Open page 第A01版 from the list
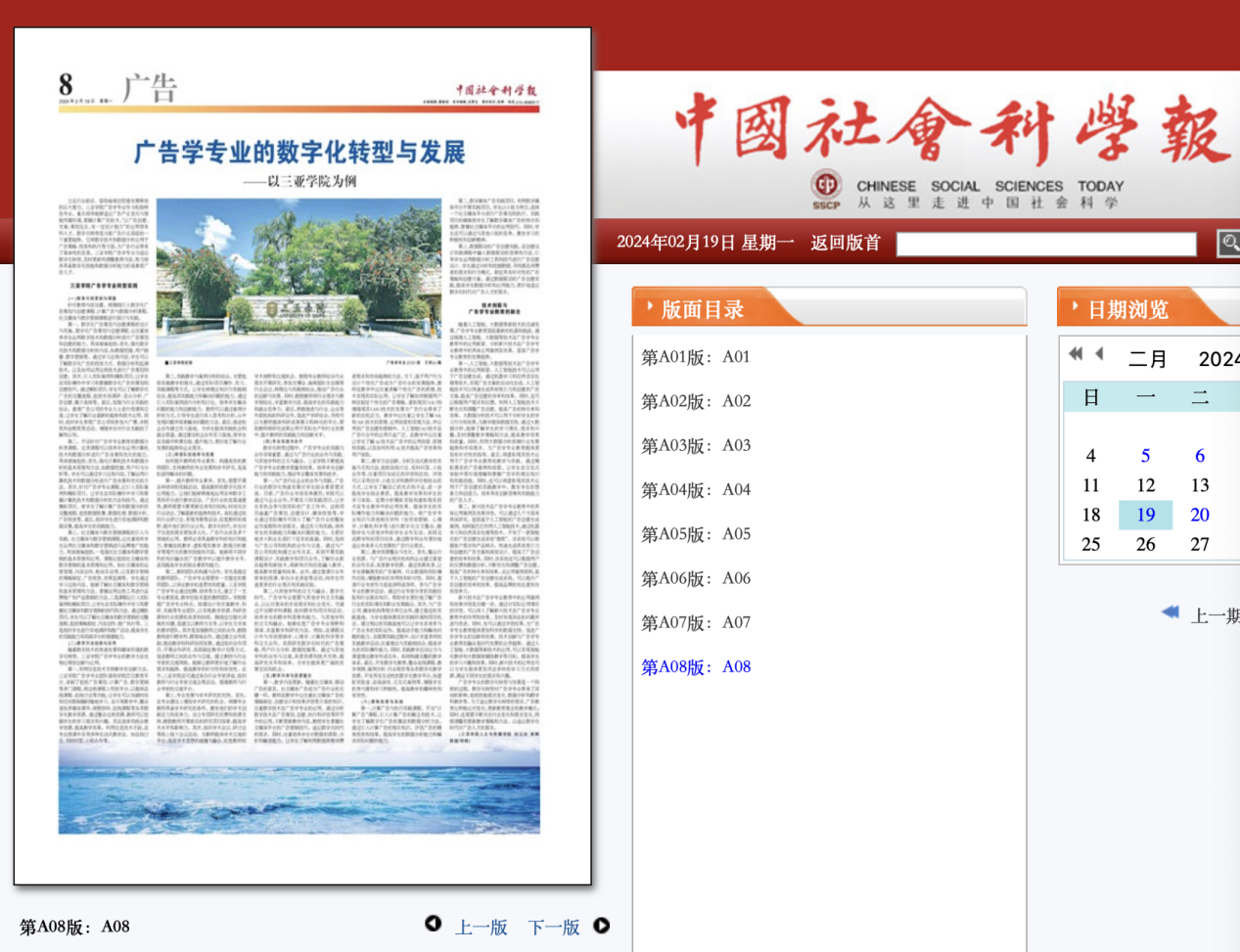Viewport: 1240px width, 952px height. pos(696,357)
